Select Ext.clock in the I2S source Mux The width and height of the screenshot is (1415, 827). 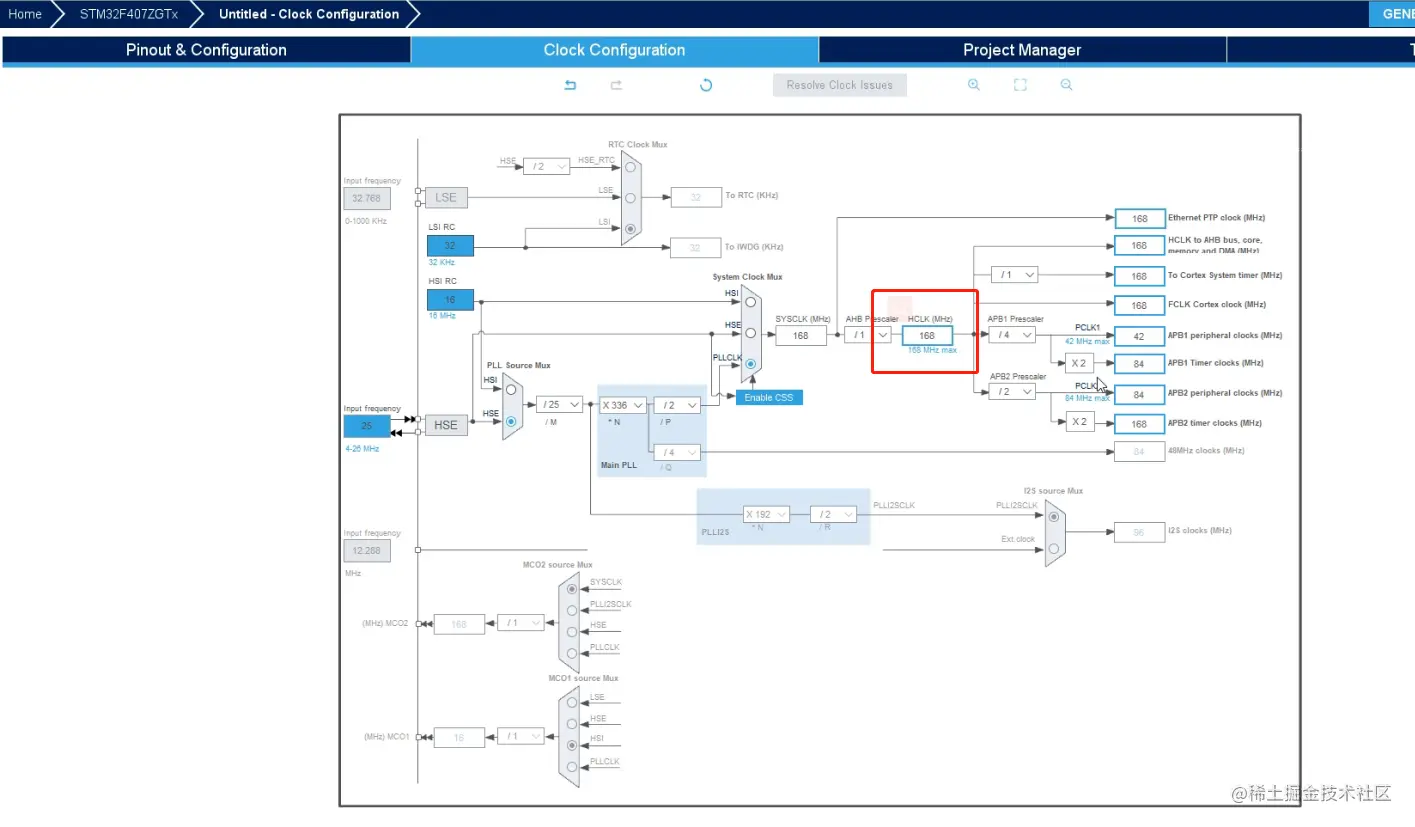[x=1053, y=548]
